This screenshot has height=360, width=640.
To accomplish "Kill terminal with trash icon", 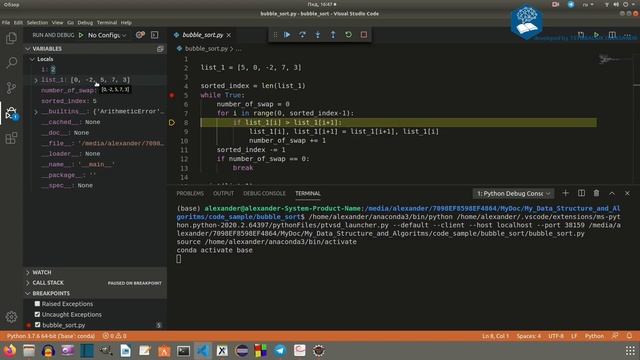I will 596,193.
